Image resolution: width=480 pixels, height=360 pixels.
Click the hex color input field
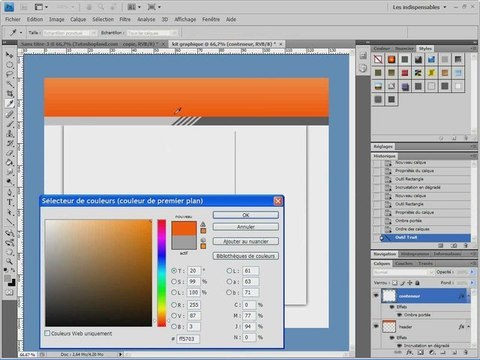[188, 339]
